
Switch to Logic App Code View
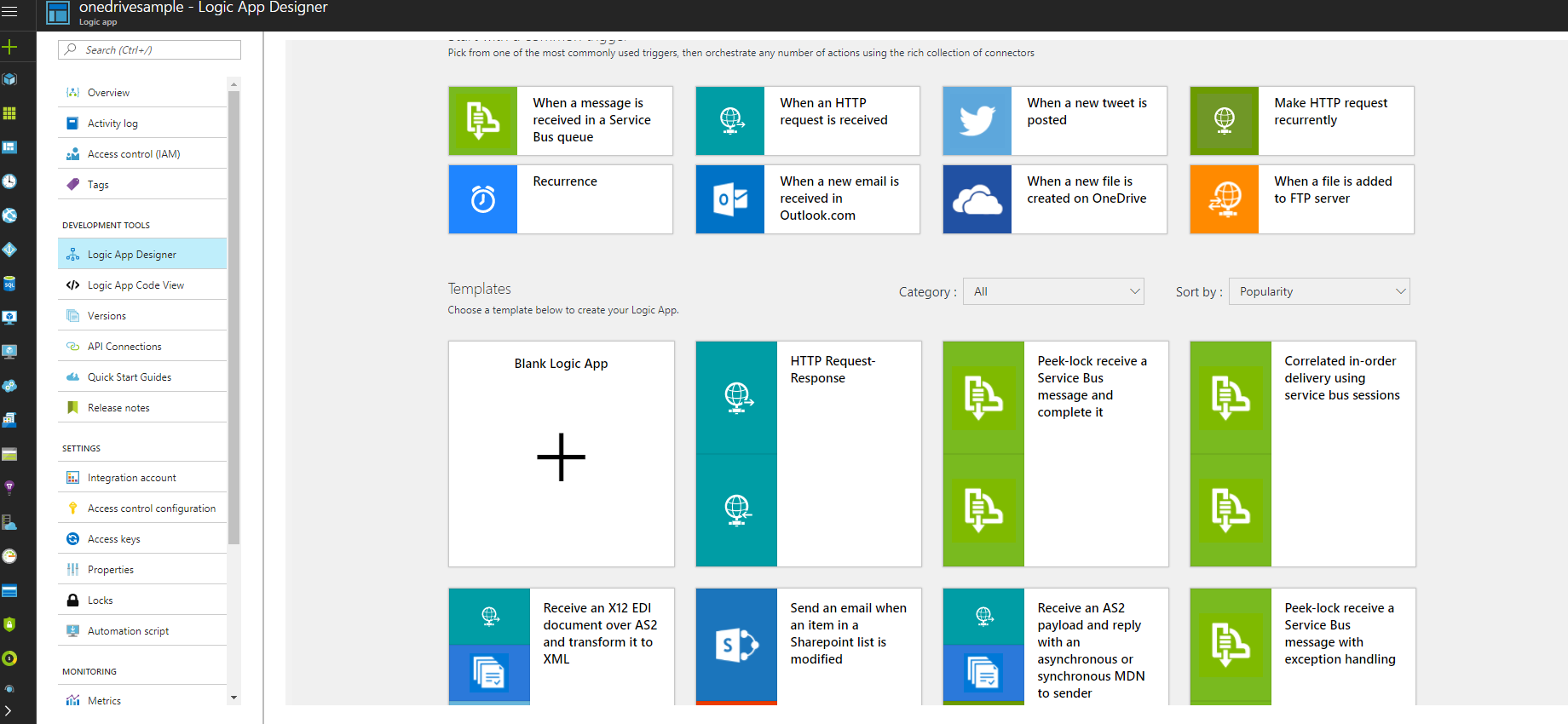142,285
